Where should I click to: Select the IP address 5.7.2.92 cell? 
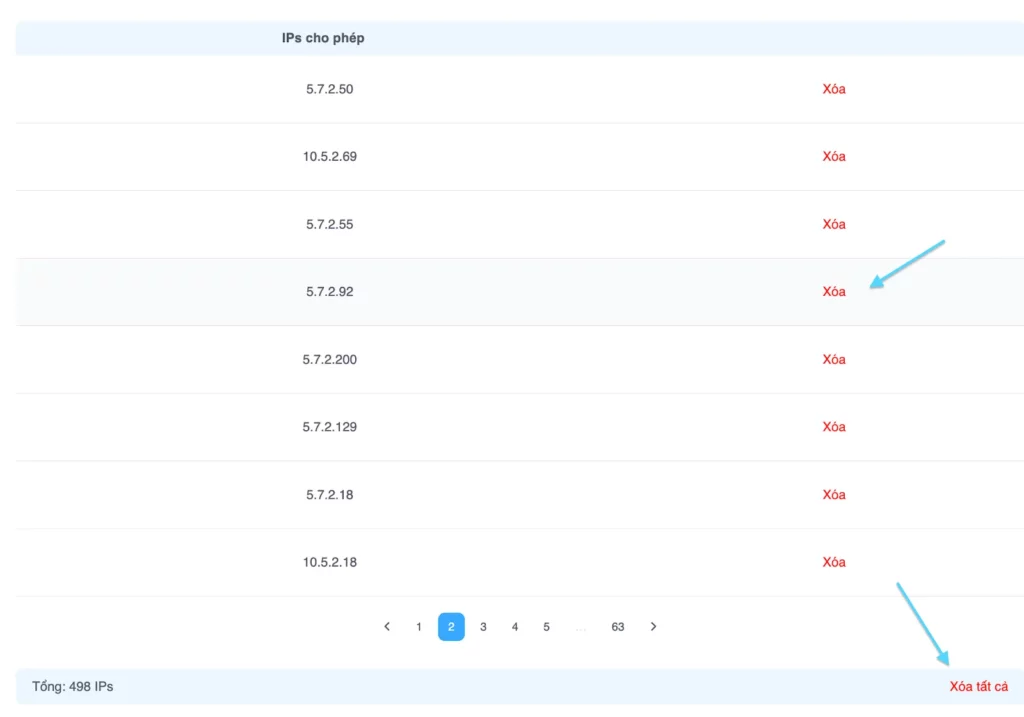click(x=330, y=292)
